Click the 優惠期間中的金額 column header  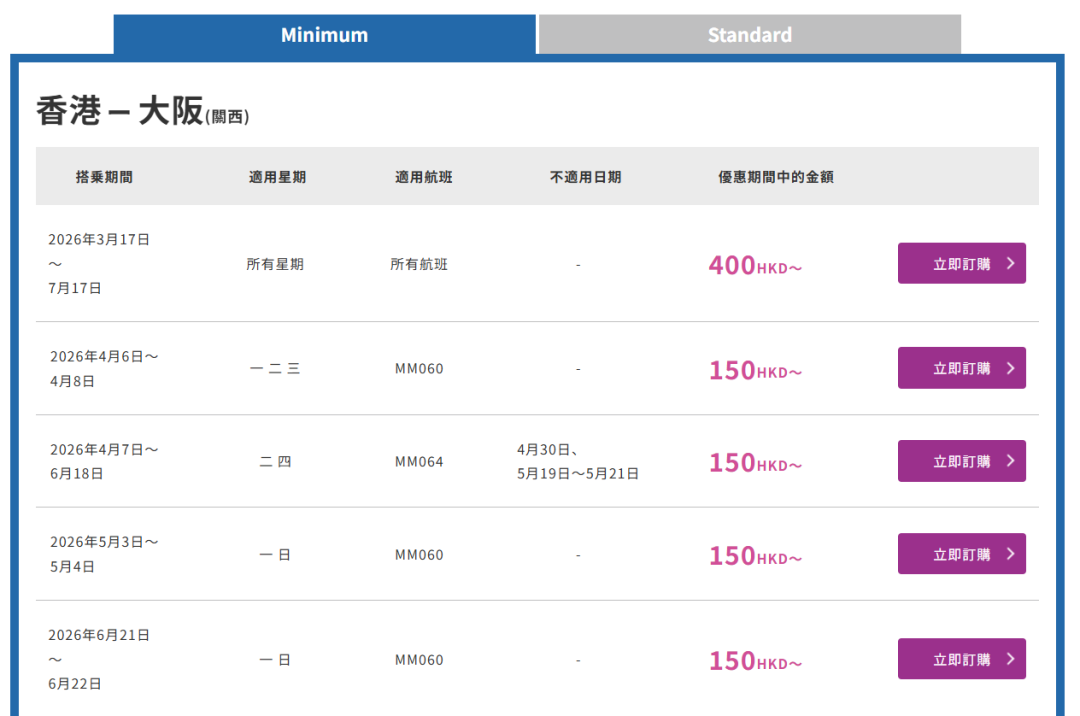click(x=776, y=177)
